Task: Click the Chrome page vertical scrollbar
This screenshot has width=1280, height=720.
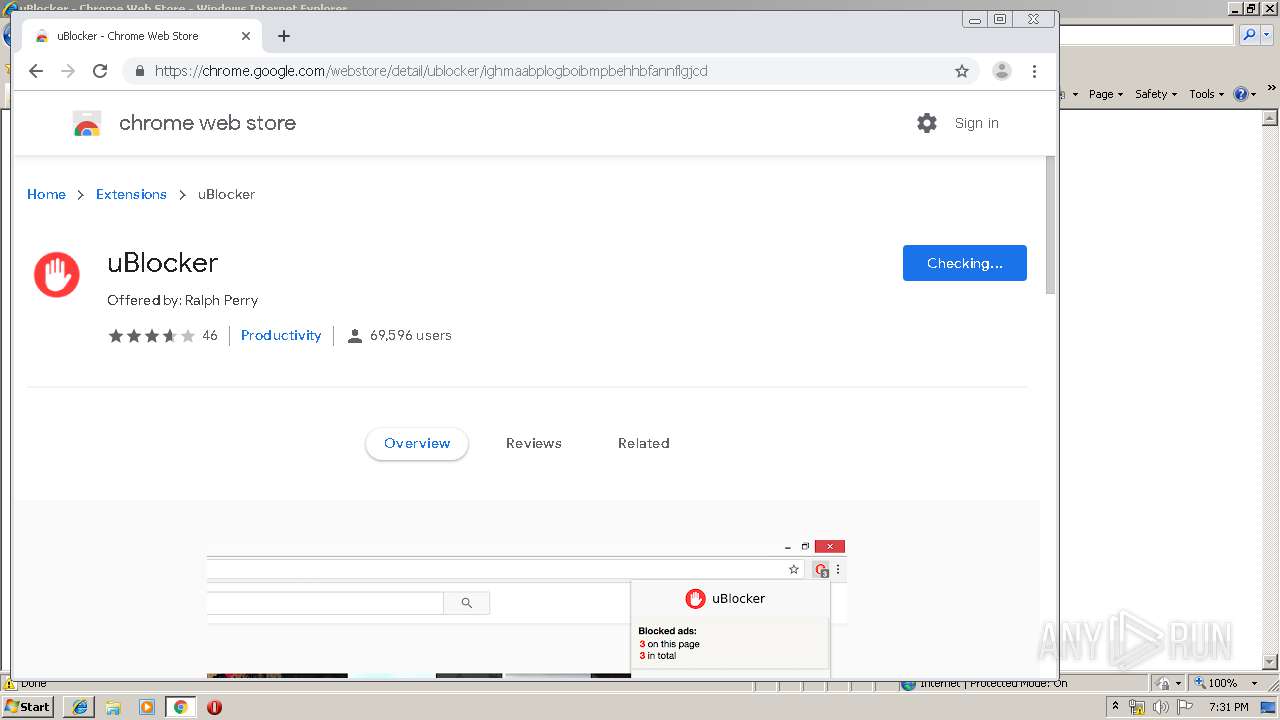Action: click(1050, 225)
